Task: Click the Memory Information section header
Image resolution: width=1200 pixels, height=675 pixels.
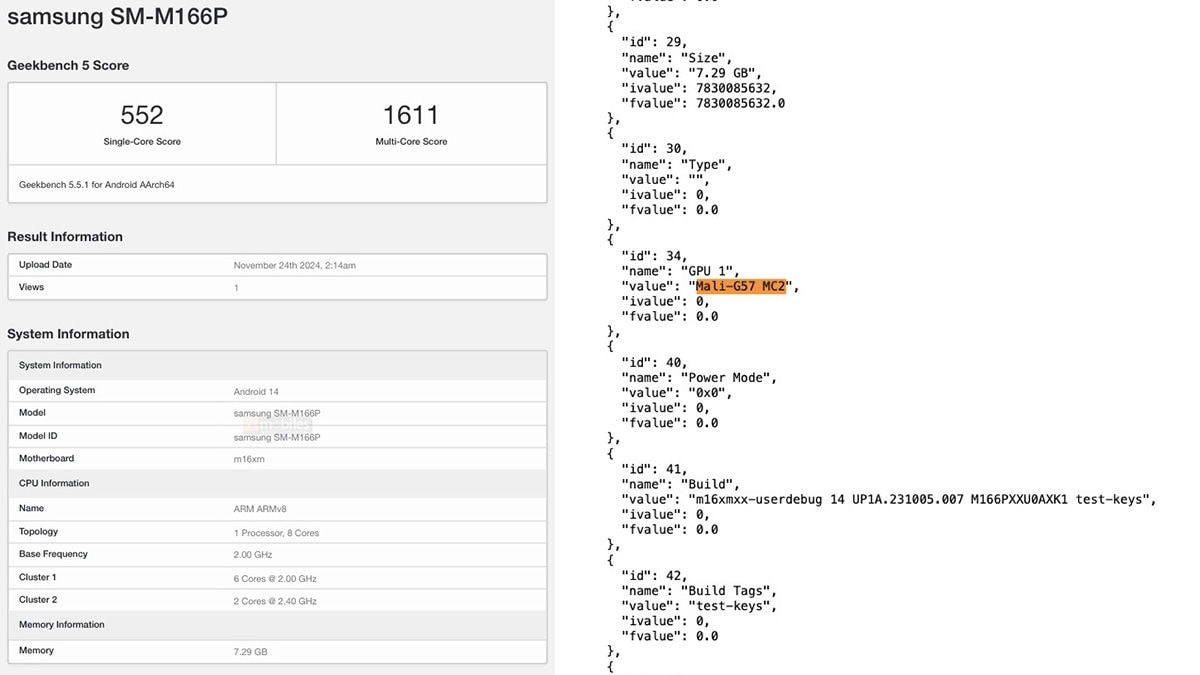Action: click(x=61, y=625)
